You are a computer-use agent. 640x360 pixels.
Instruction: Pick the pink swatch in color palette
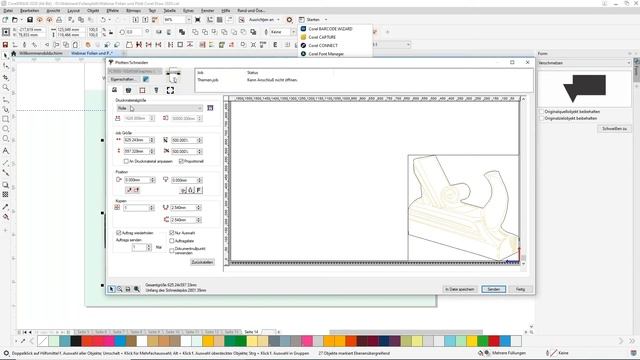[307, 341]
